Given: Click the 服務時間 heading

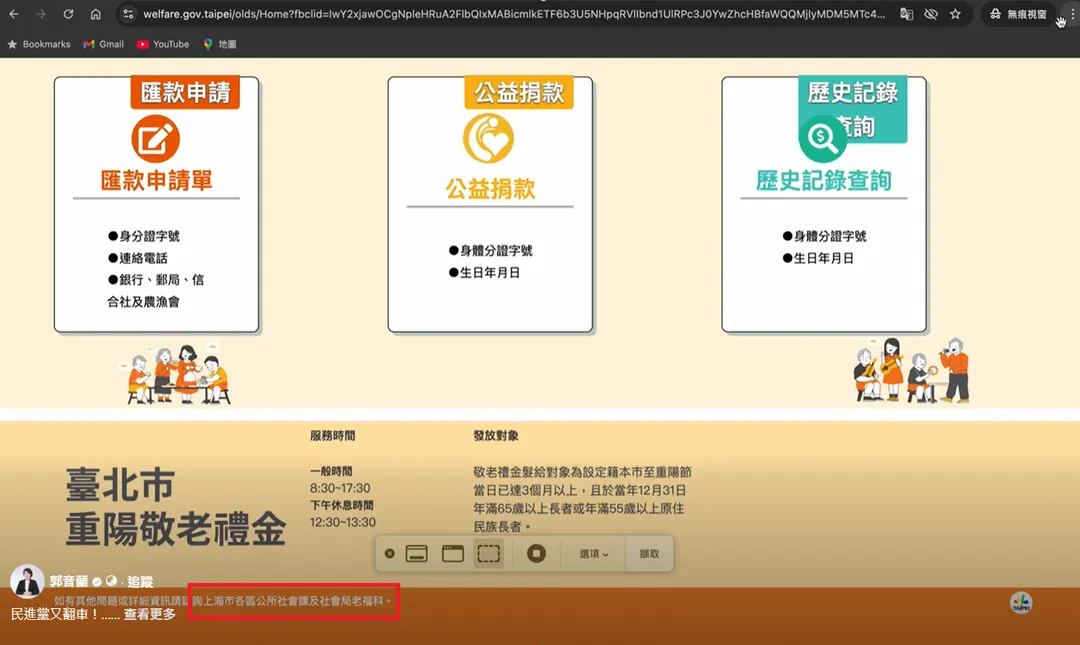Looking at the screenshot, I should tap(333, 436).
